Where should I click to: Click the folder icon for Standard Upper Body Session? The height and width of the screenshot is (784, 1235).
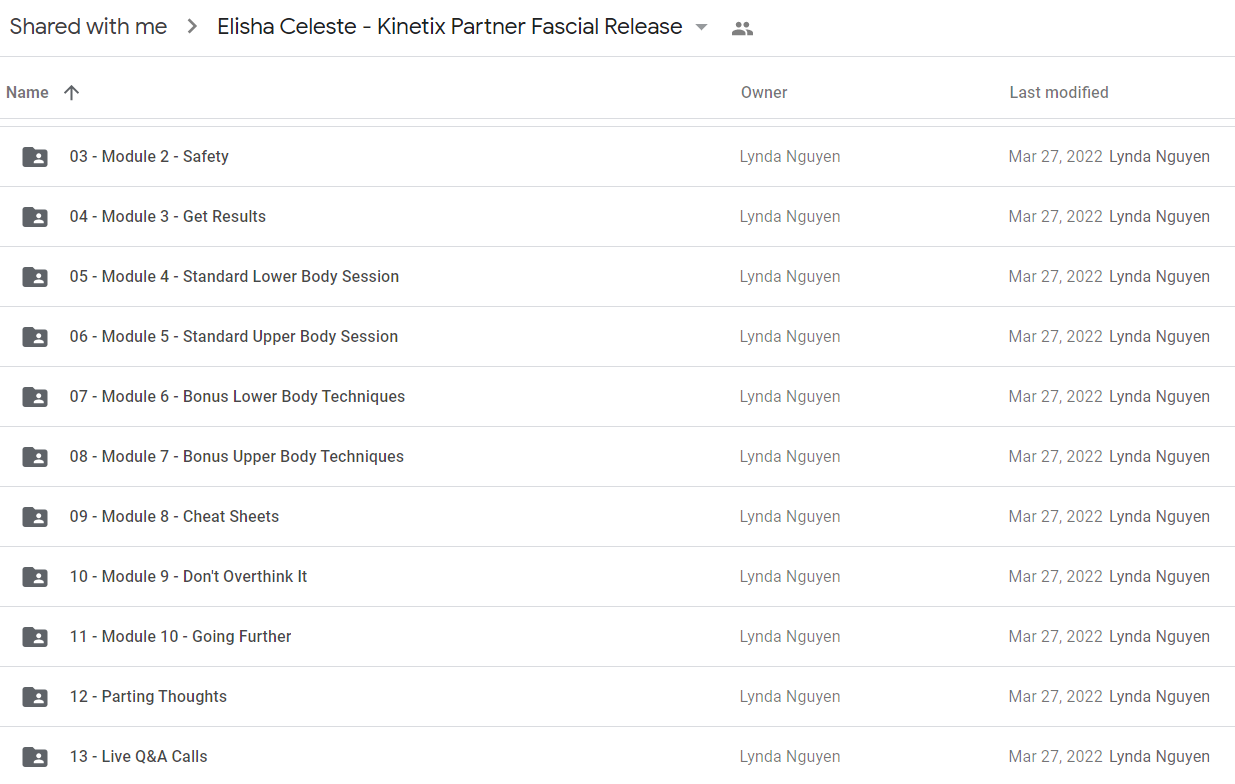click(x=35, y=337)
